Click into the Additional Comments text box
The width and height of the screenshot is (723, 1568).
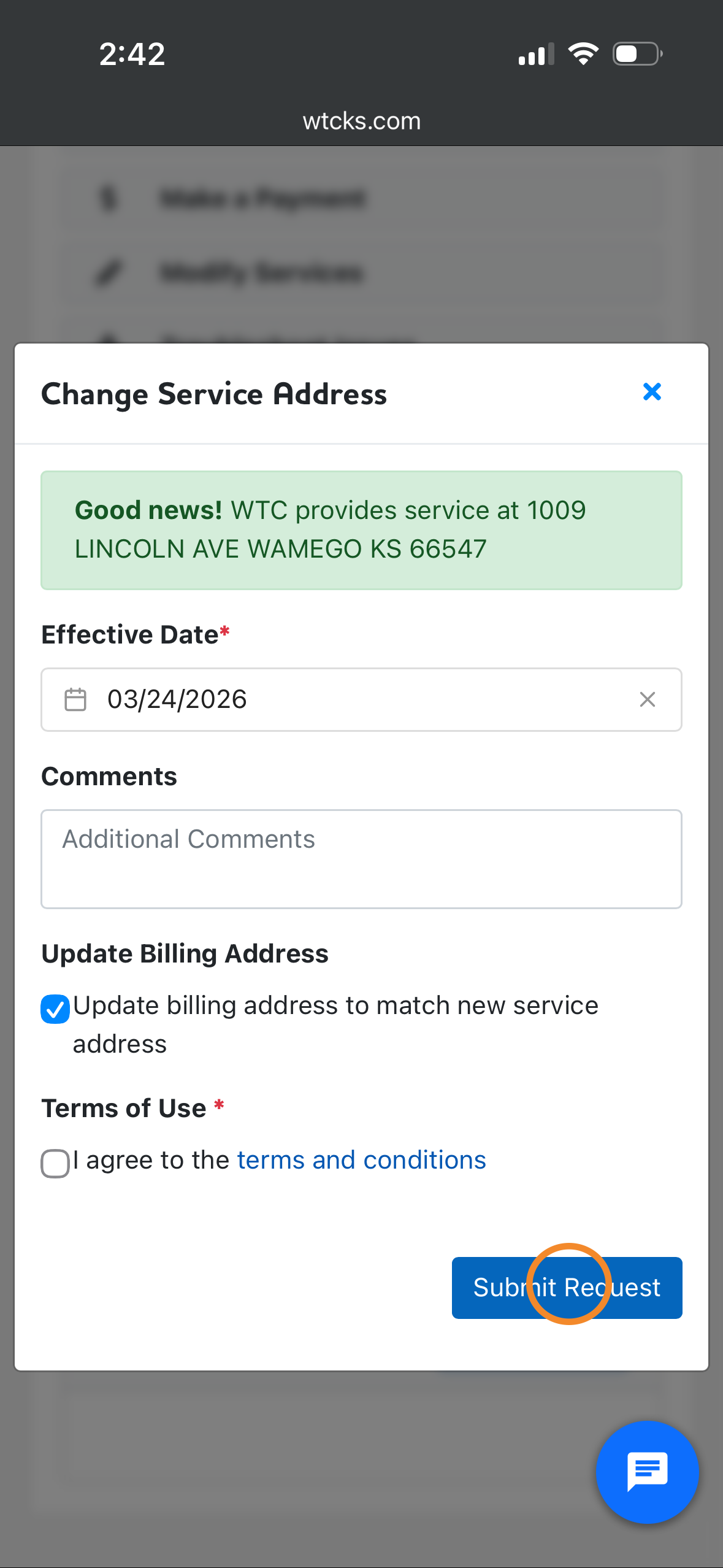point(361,859)
